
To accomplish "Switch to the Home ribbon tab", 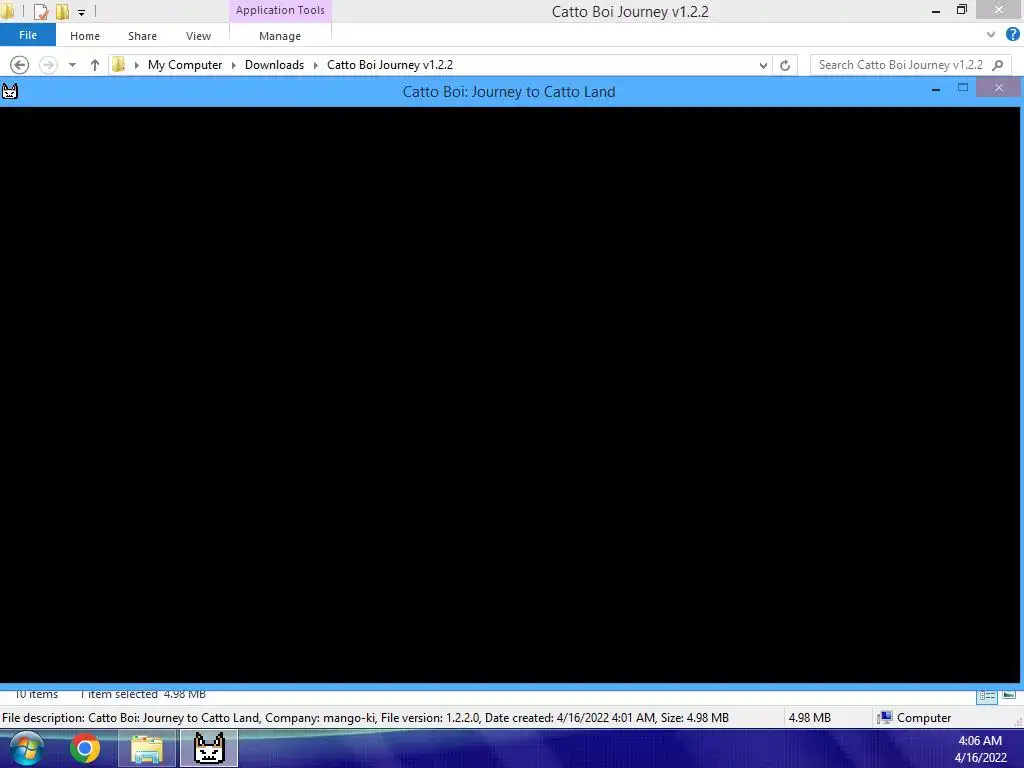I will click(x=85, y=36).
